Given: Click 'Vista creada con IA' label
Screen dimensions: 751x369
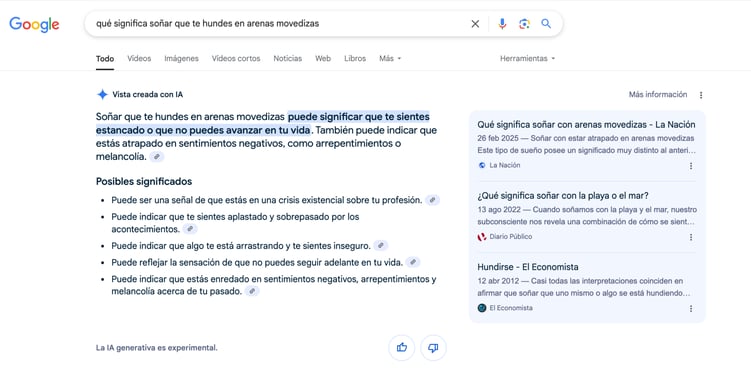Looking at the screenshot, I should [x=148, y=94].
